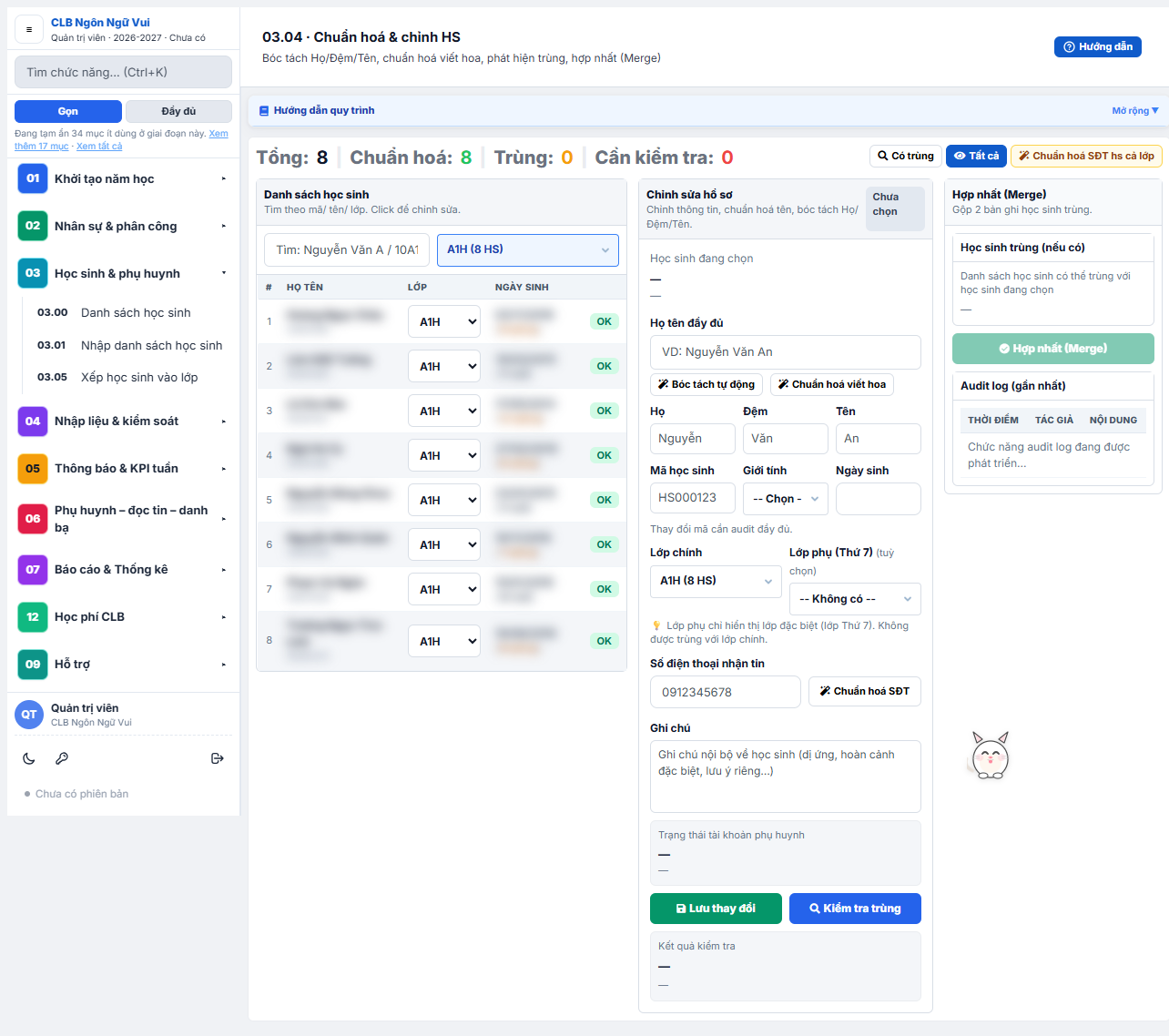Click the Tìm chức năng search box

click(123, 72)
